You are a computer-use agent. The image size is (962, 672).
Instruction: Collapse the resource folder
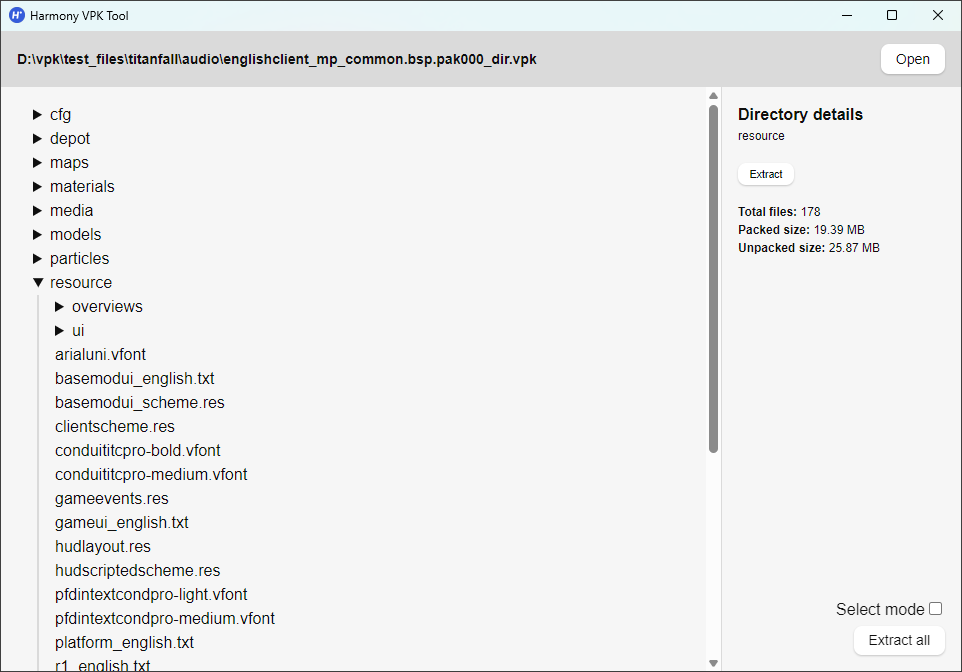point(38,283)
